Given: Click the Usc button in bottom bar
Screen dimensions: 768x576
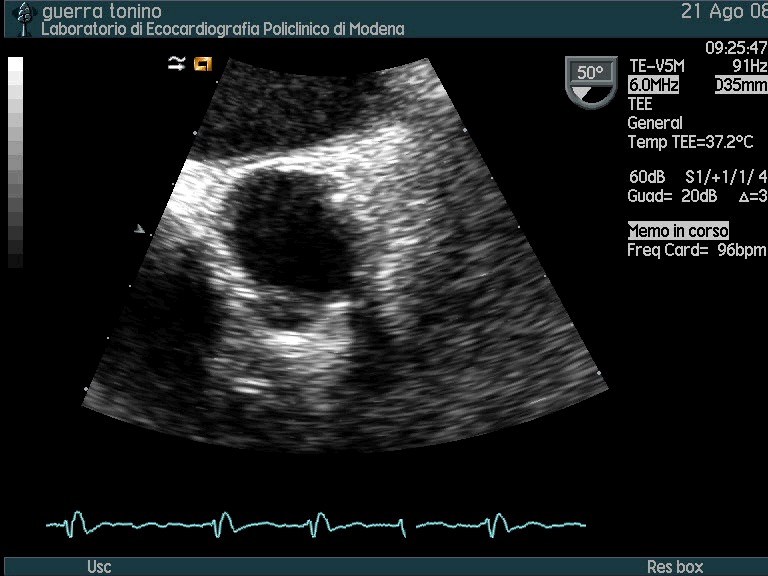Looking at the screenshot, I should pos(99,567).
